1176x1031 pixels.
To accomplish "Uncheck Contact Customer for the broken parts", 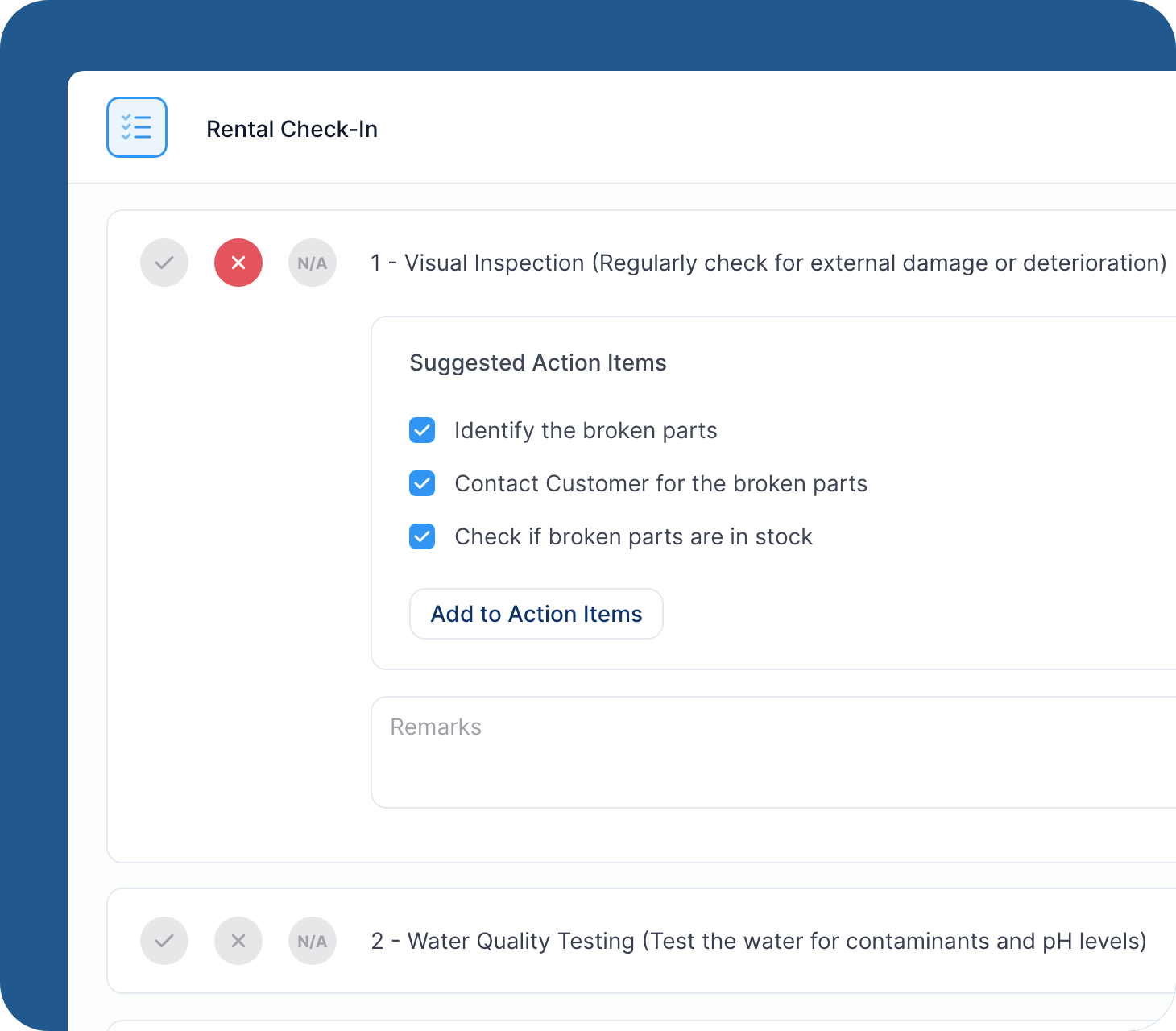I will (422, 483).
